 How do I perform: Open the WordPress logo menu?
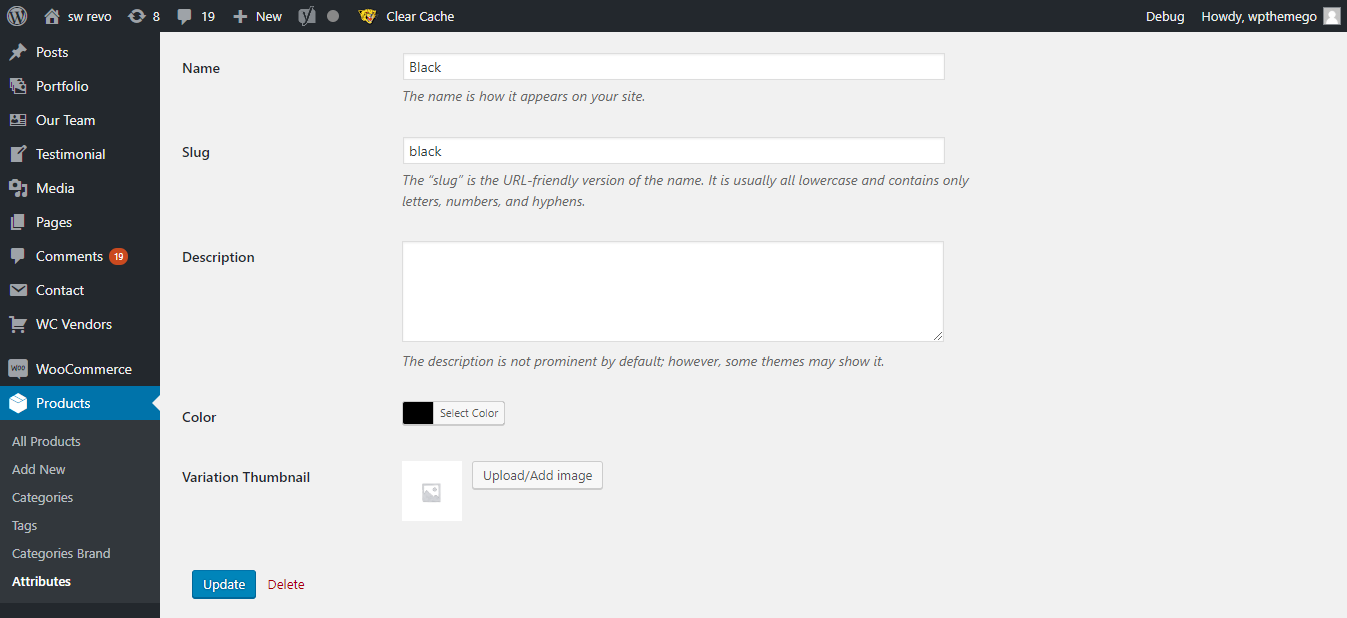tap(17, 16)
